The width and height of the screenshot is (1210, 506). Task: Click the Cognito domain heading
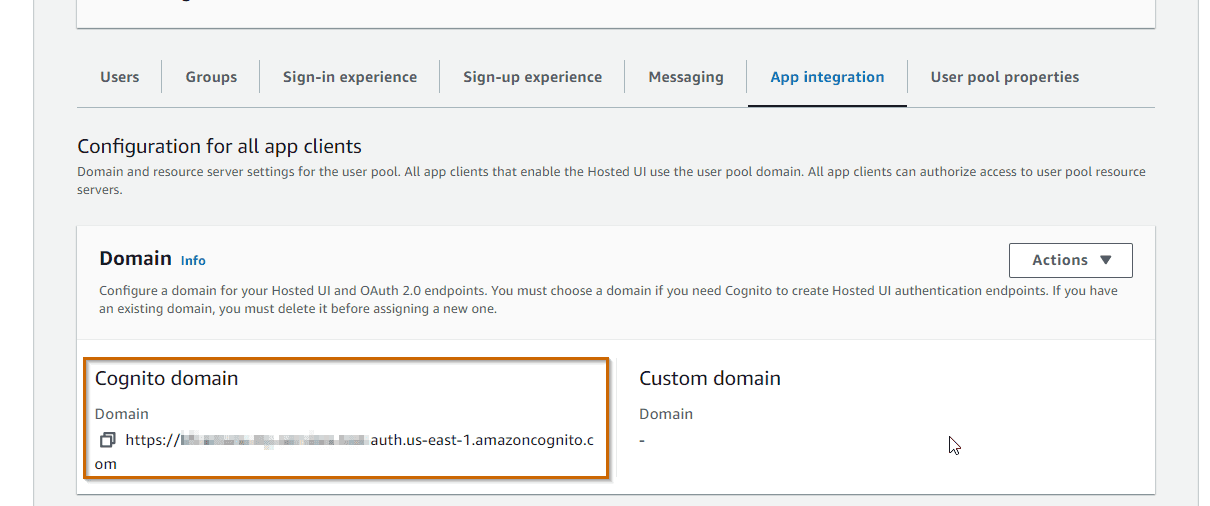click(166, 378)
